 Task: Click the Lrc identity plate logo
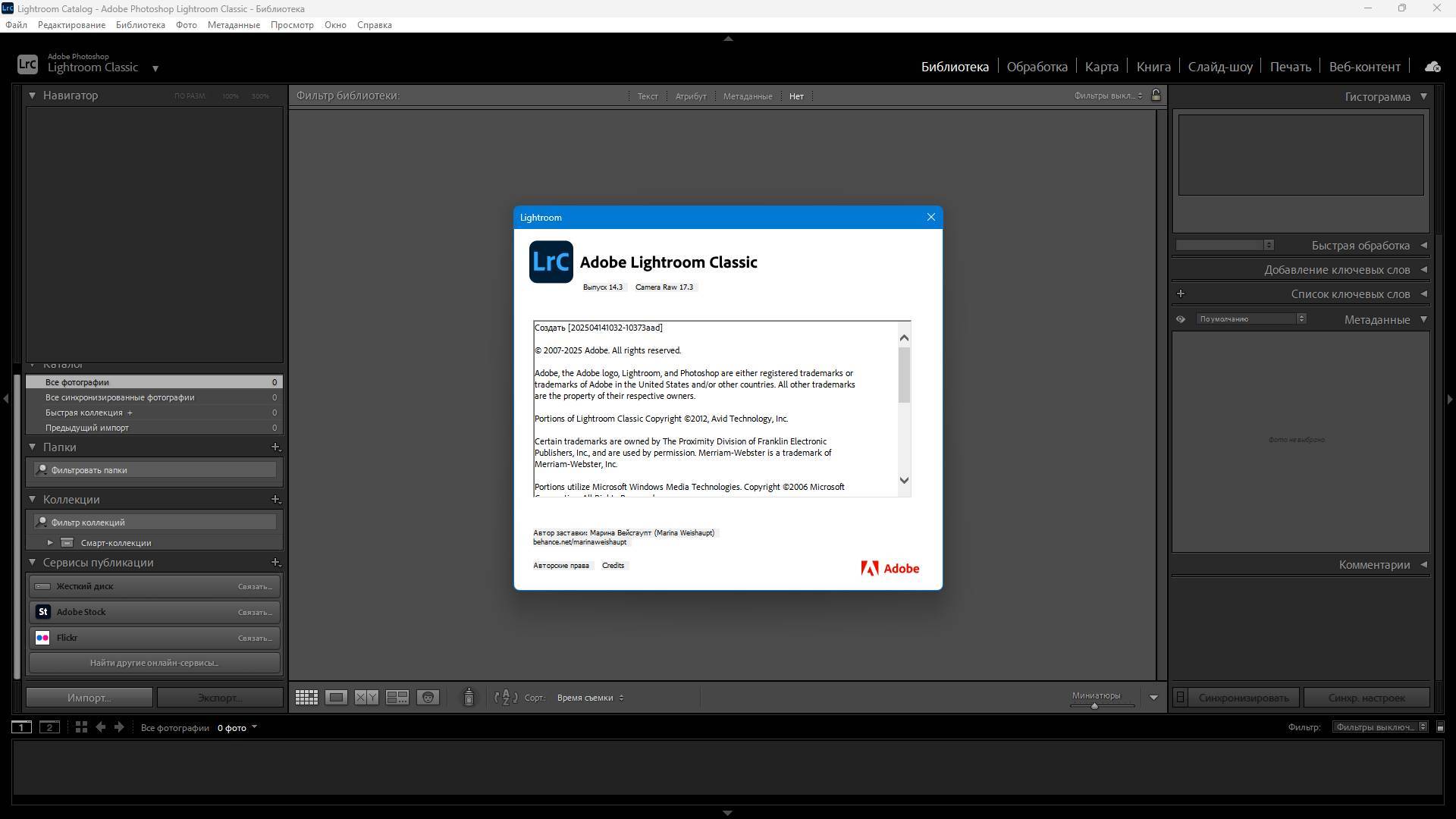tap(27, 64)
